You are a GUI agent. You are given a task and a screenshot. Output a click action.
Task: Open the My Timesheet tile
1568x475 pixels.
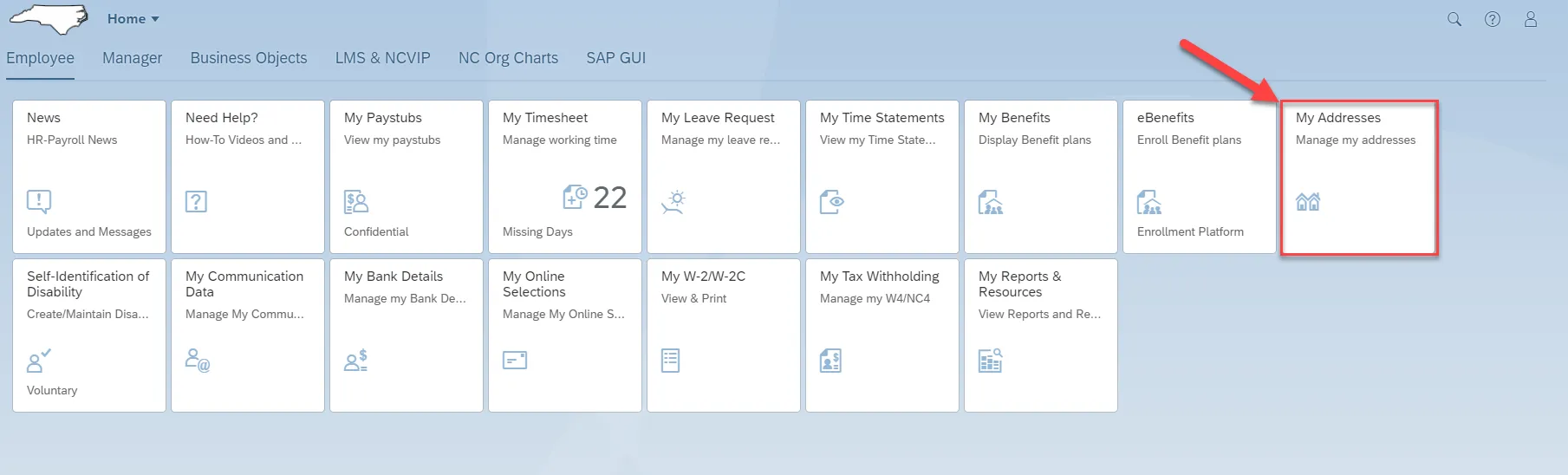coord(565,176)
